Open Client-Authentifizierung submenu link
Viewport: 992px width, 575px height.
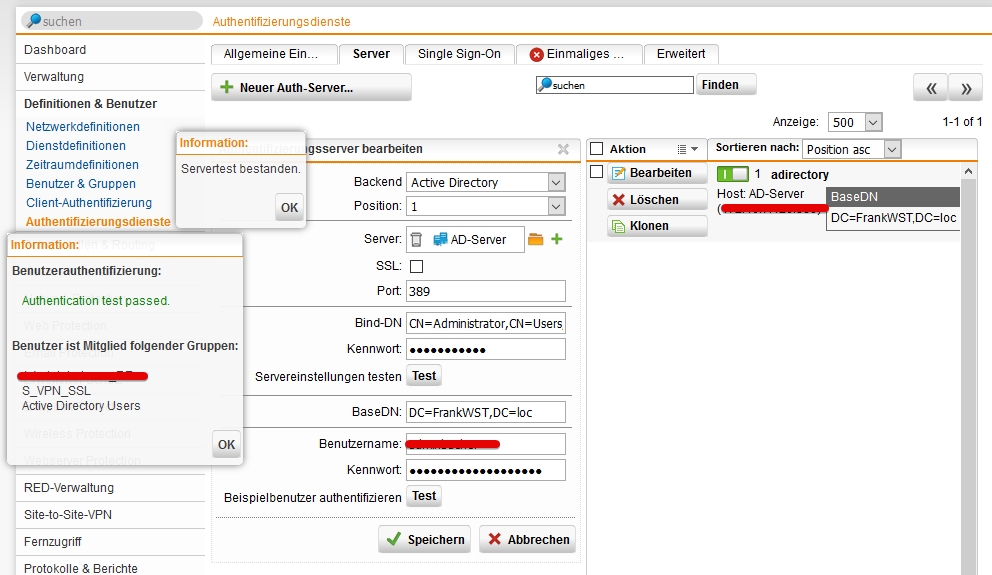click(89, 202)
